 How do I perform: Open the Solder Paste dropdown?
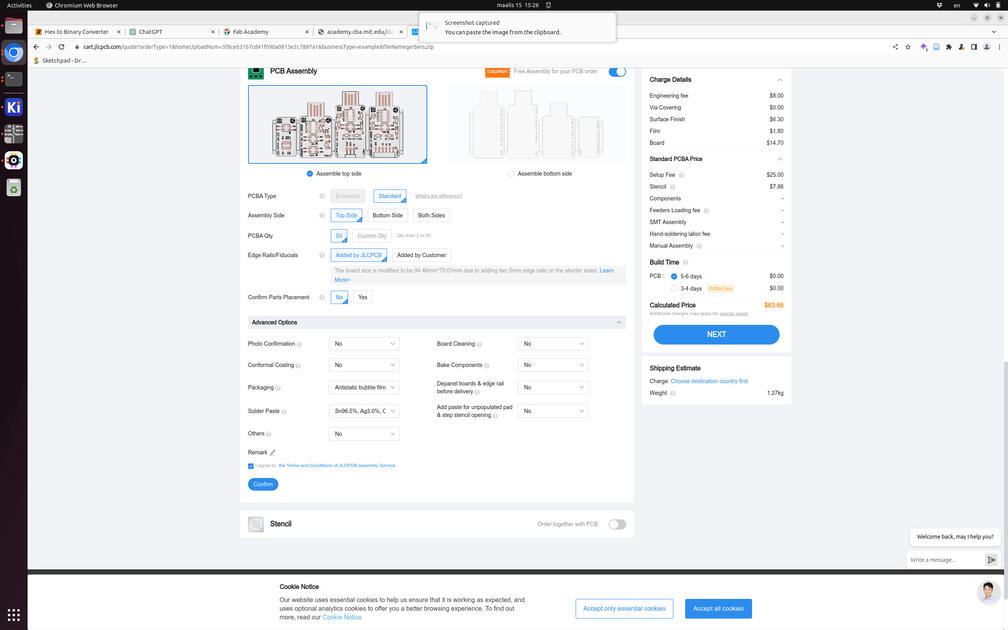[x=364, y=411]
